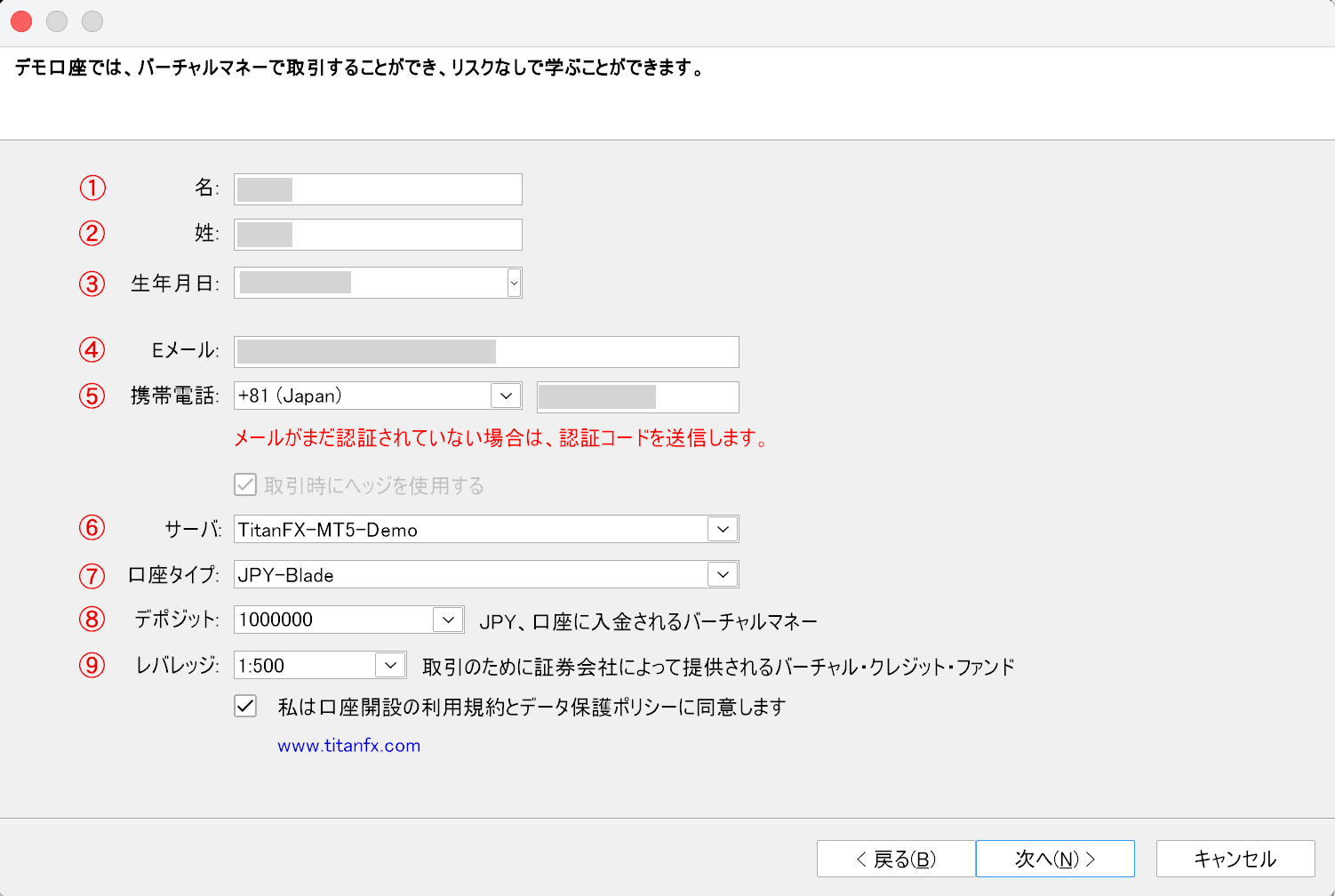Open the サーバ TitanFX-MT5-Demo dropdown
The width and height of the screenshot is (1335, 896).
(723, 530)
